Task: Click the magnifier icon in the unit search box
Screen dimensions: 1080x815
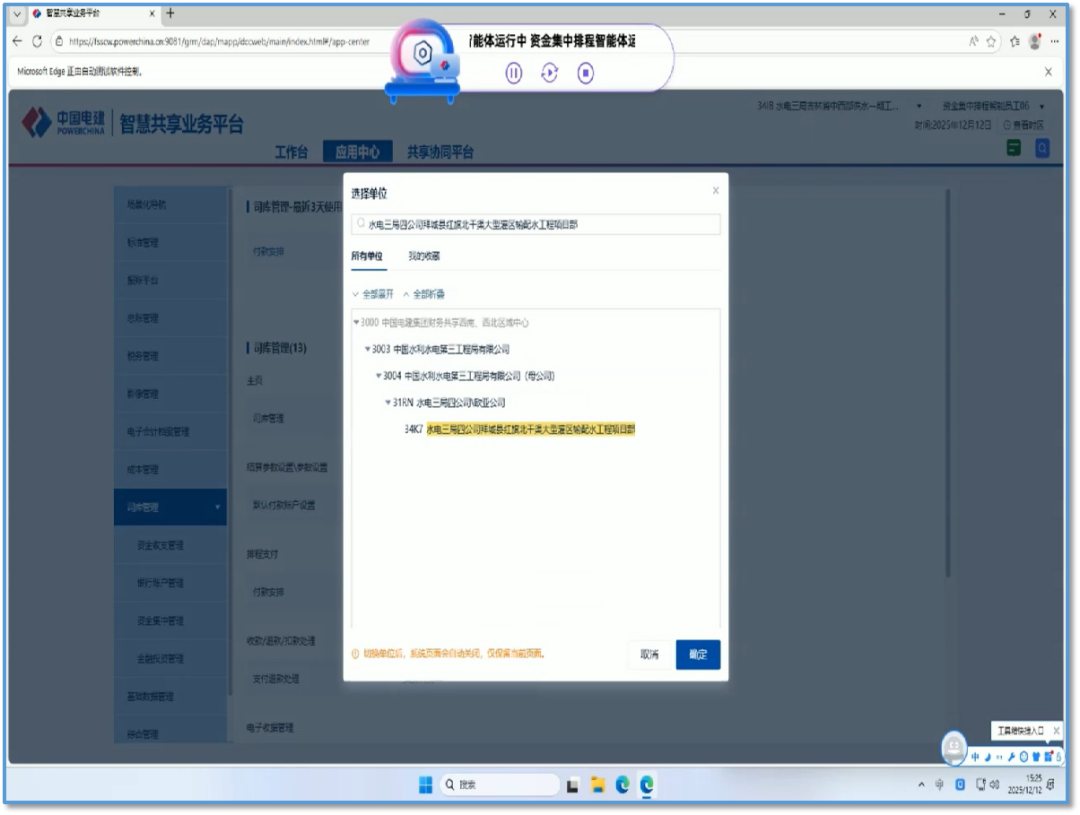Action: point(360,224)
